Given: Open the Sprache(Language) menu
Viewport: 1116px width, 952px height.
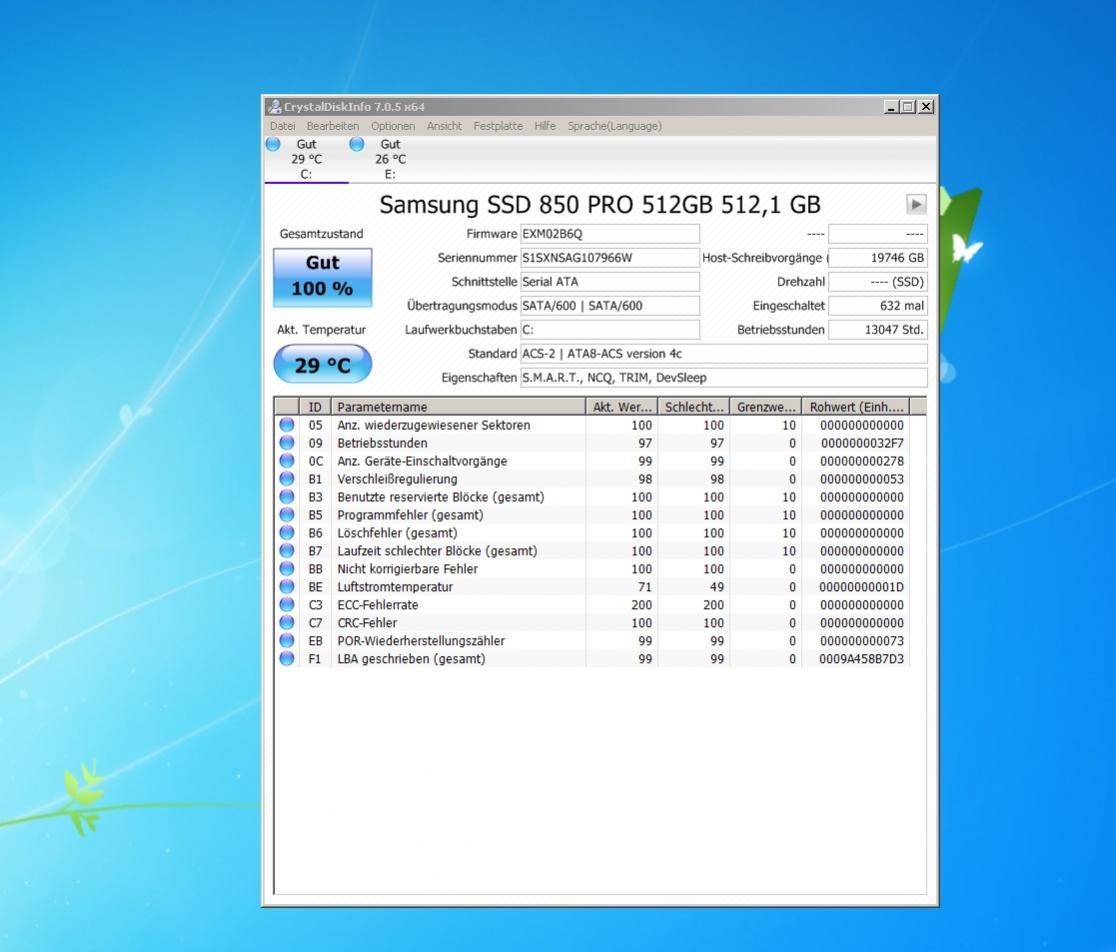Looking at the screenshot, I should (x=614, y=126).
